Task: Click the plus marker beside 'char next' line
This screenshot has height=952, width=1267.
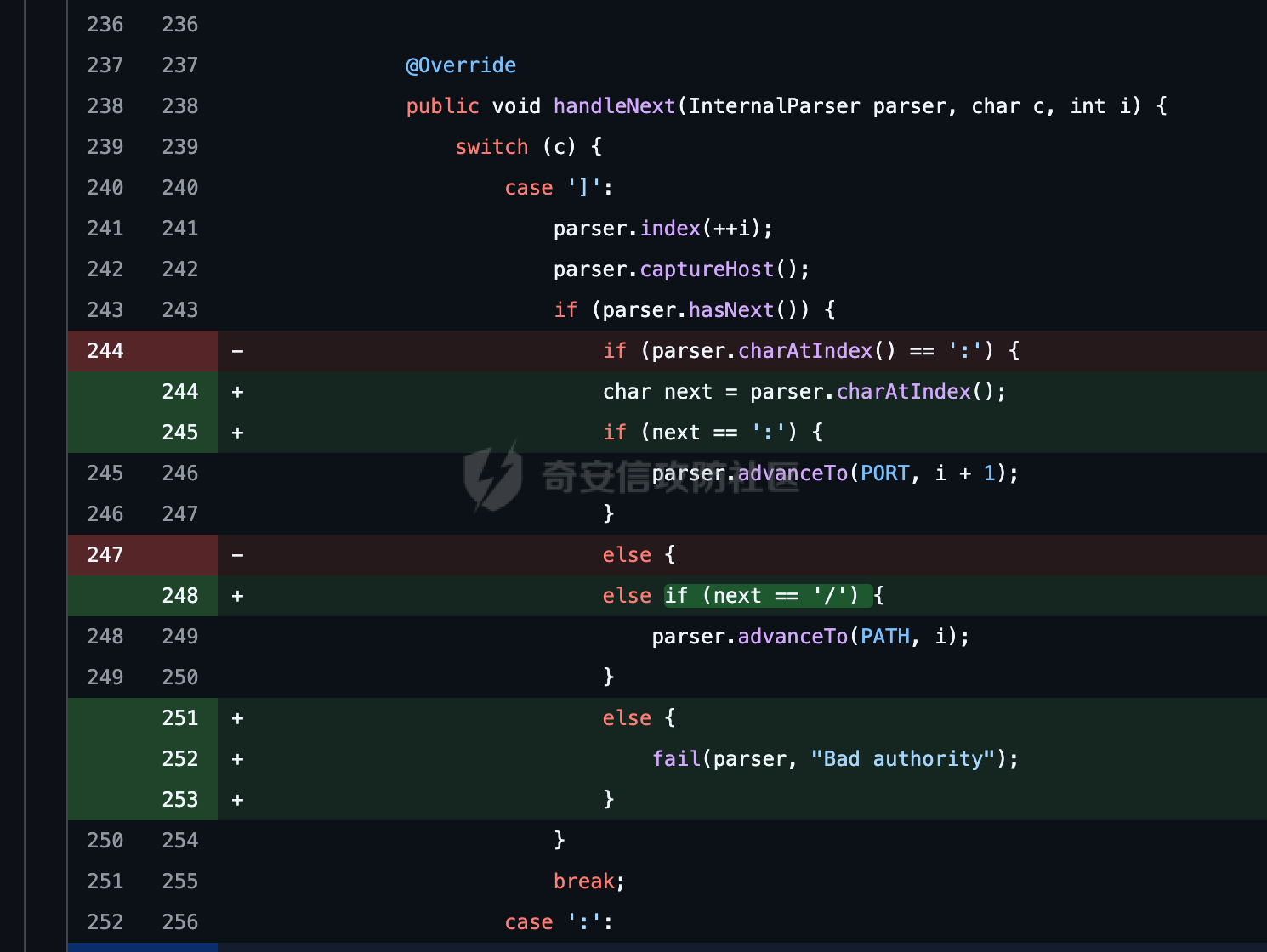Action: tap(238, 392)
